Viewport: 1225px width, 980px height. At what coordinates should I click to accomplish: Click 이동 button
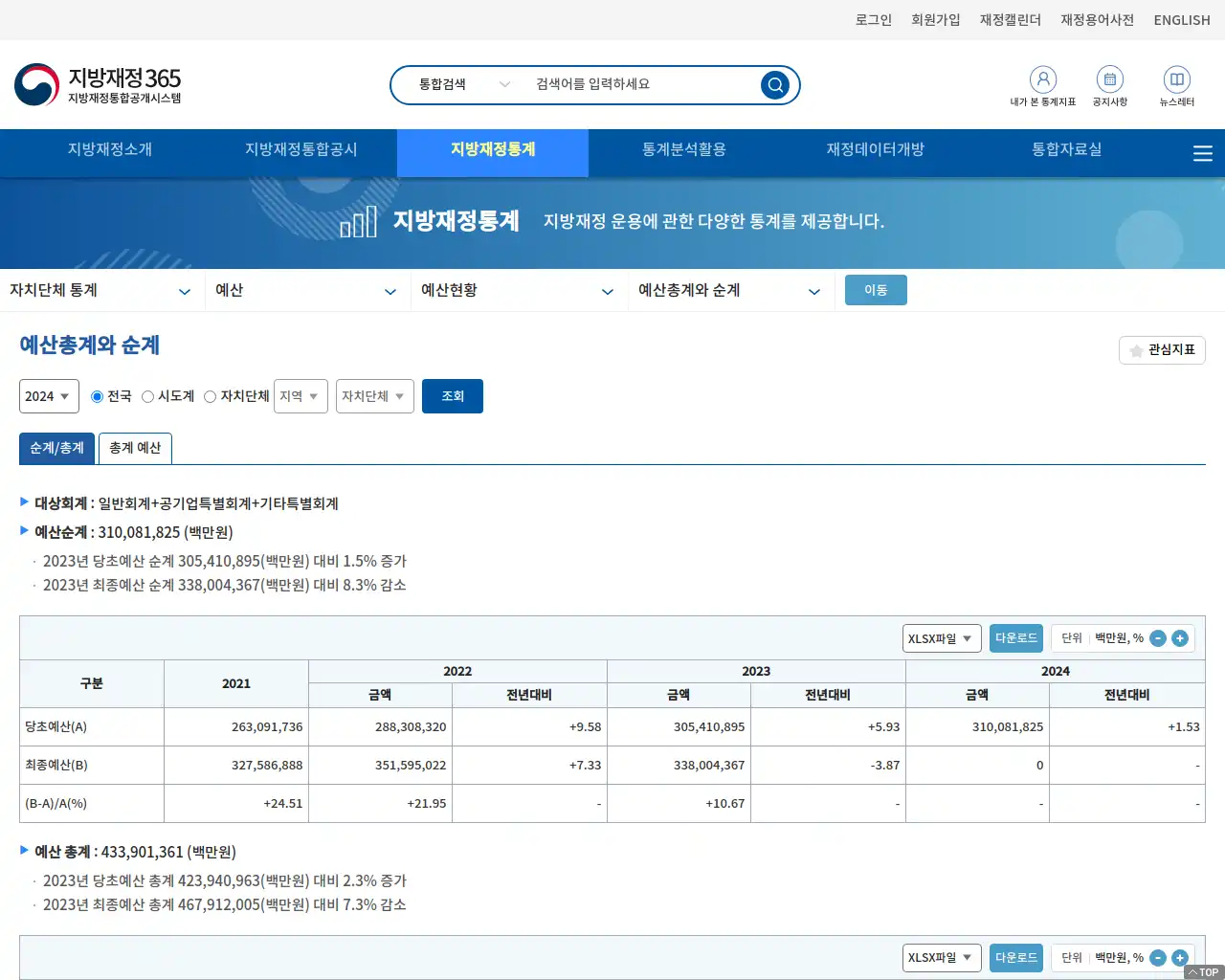point(876,290)
